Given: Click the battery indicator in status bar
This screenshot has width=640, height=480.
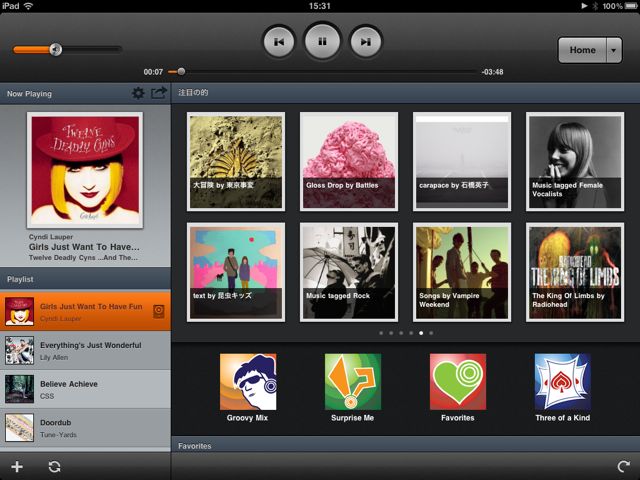Looking at the screenshot, I should tap(631, 6).
